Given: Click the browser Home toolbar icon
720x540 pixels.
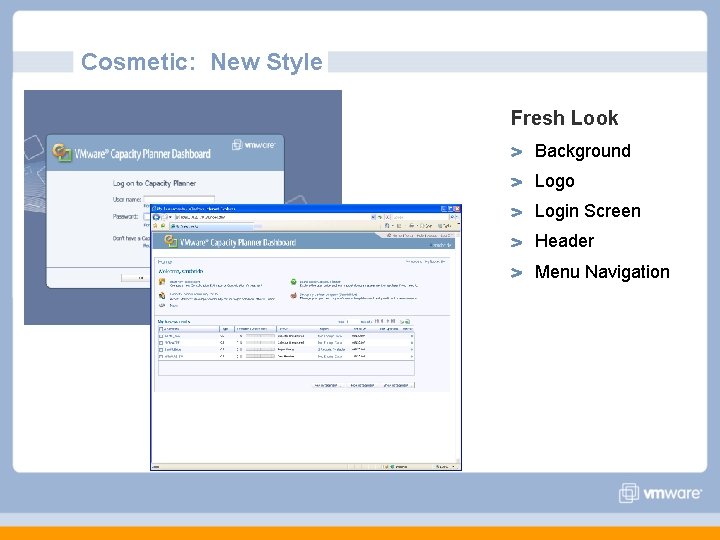Looking at the screenshot, I should (387, 226).
